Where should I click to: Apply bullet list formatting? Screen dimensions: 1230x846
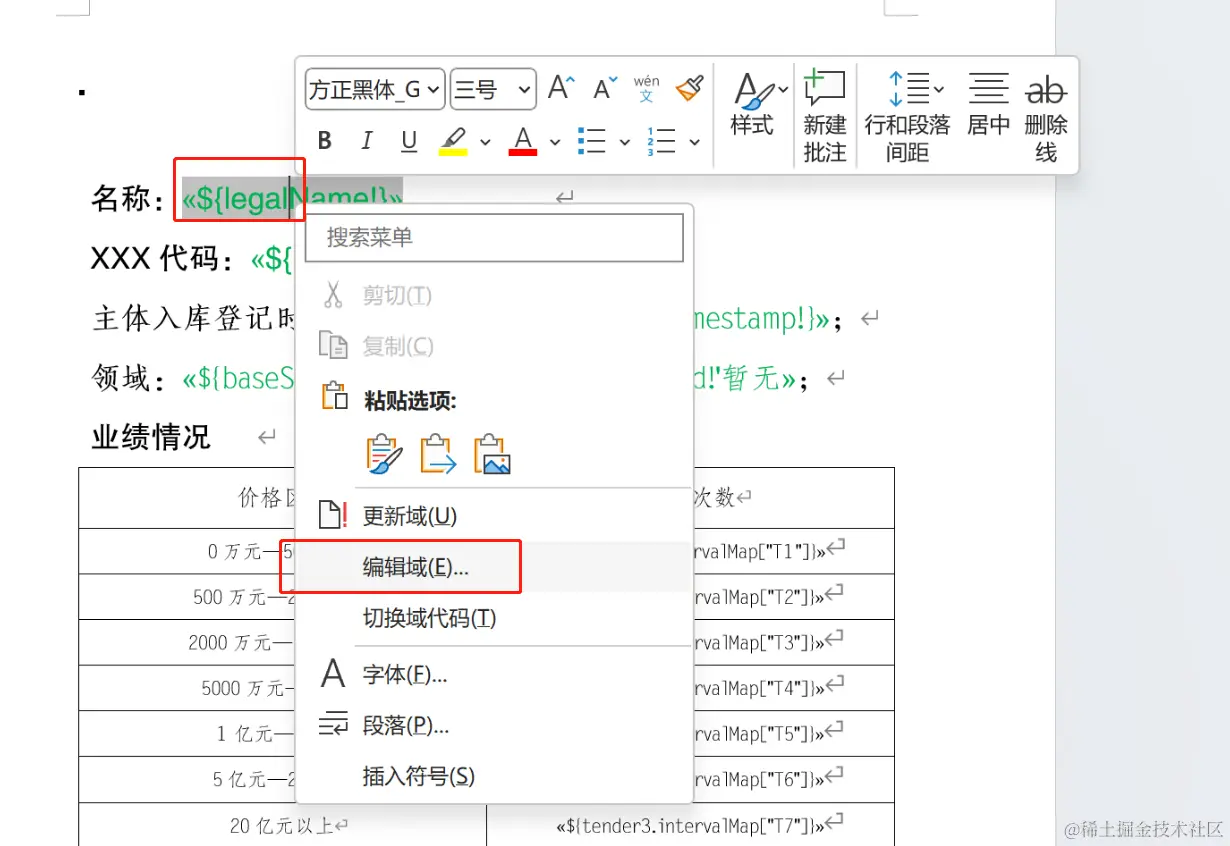tap(592, 142)
